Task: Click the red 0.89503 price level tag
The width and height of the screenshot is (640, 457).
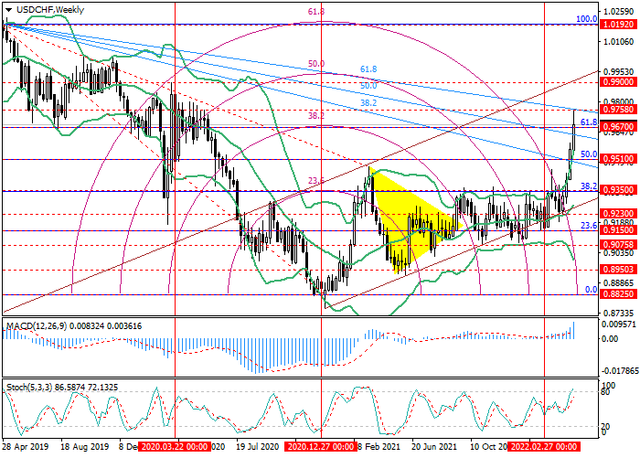Action: 618,269
